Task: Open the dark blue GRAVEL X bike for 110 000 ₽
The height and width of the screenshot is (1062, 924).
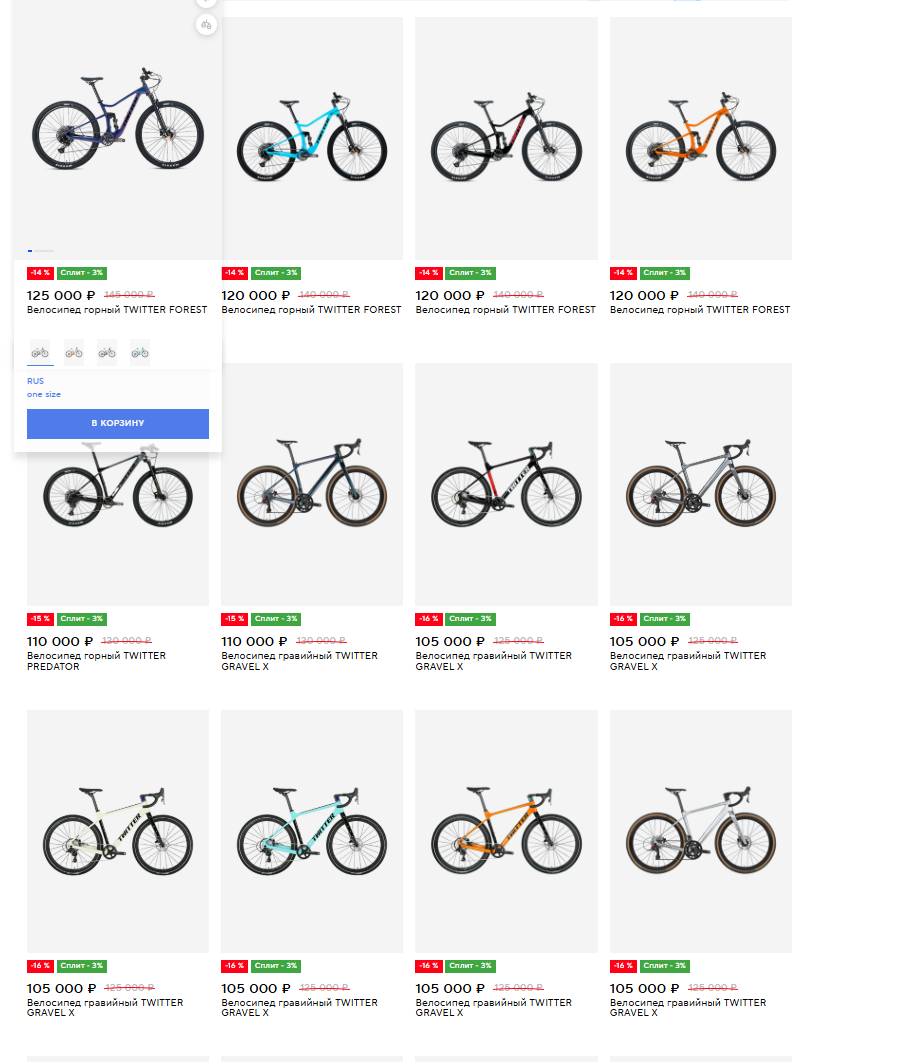Action: (x=312, y=484)
